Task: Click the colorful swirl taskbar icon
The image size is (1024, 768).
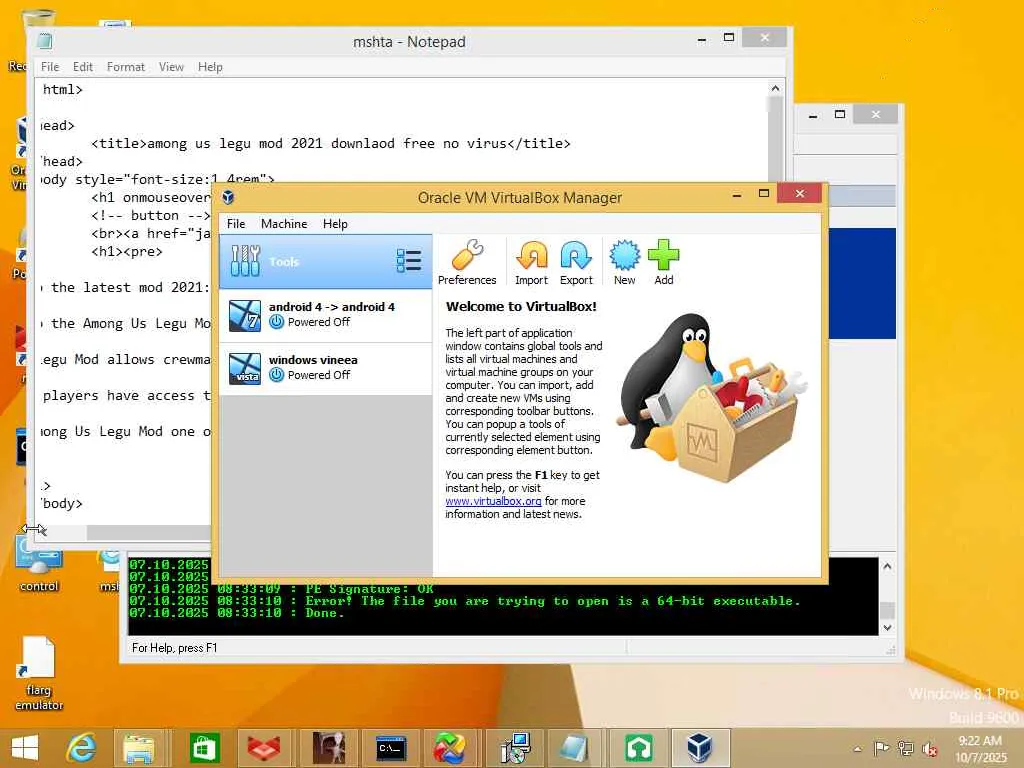Action: pyautogui.click(x=449, y=748)
